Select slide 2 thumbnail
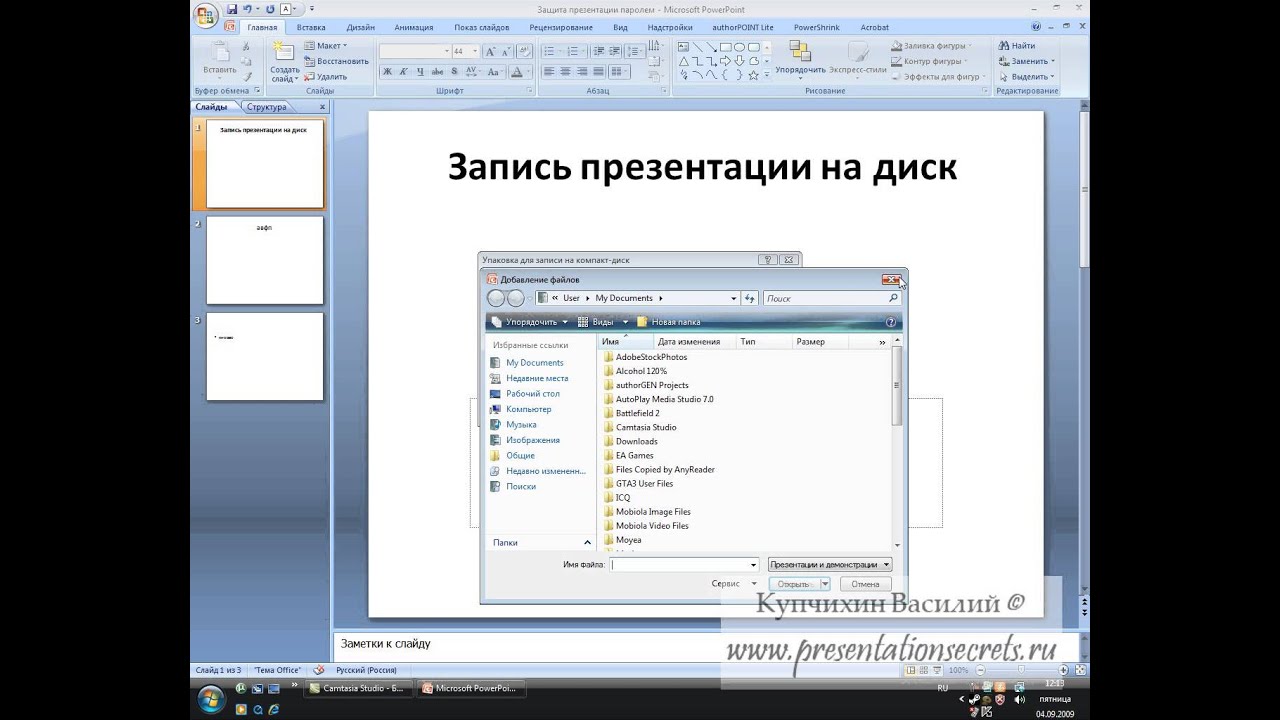 point(264,260)
